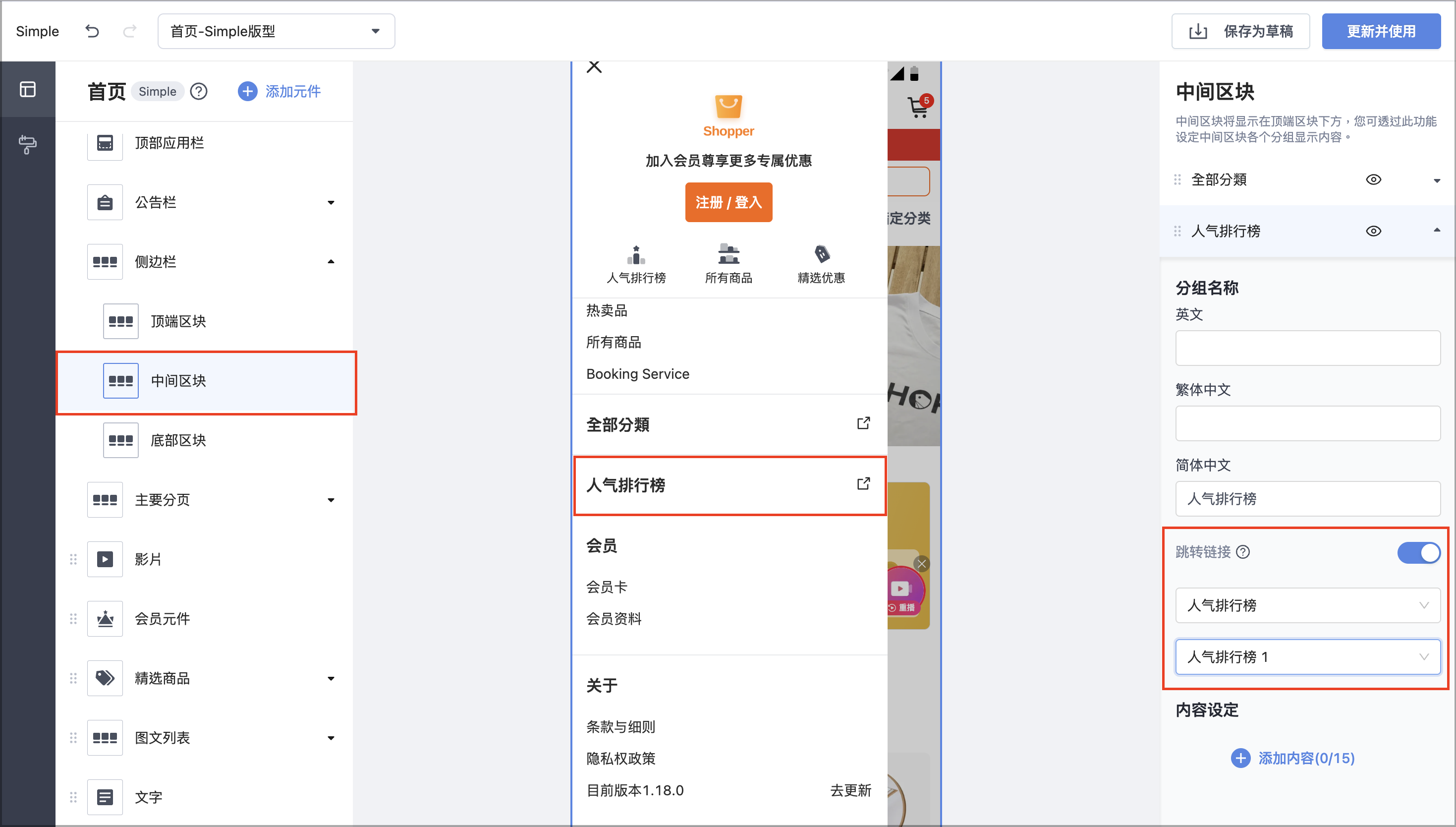Open the 人气排行榜 link type dropdown
Image resolution: width=1456 pixels, height=827 pixels.
(1308, 605)
